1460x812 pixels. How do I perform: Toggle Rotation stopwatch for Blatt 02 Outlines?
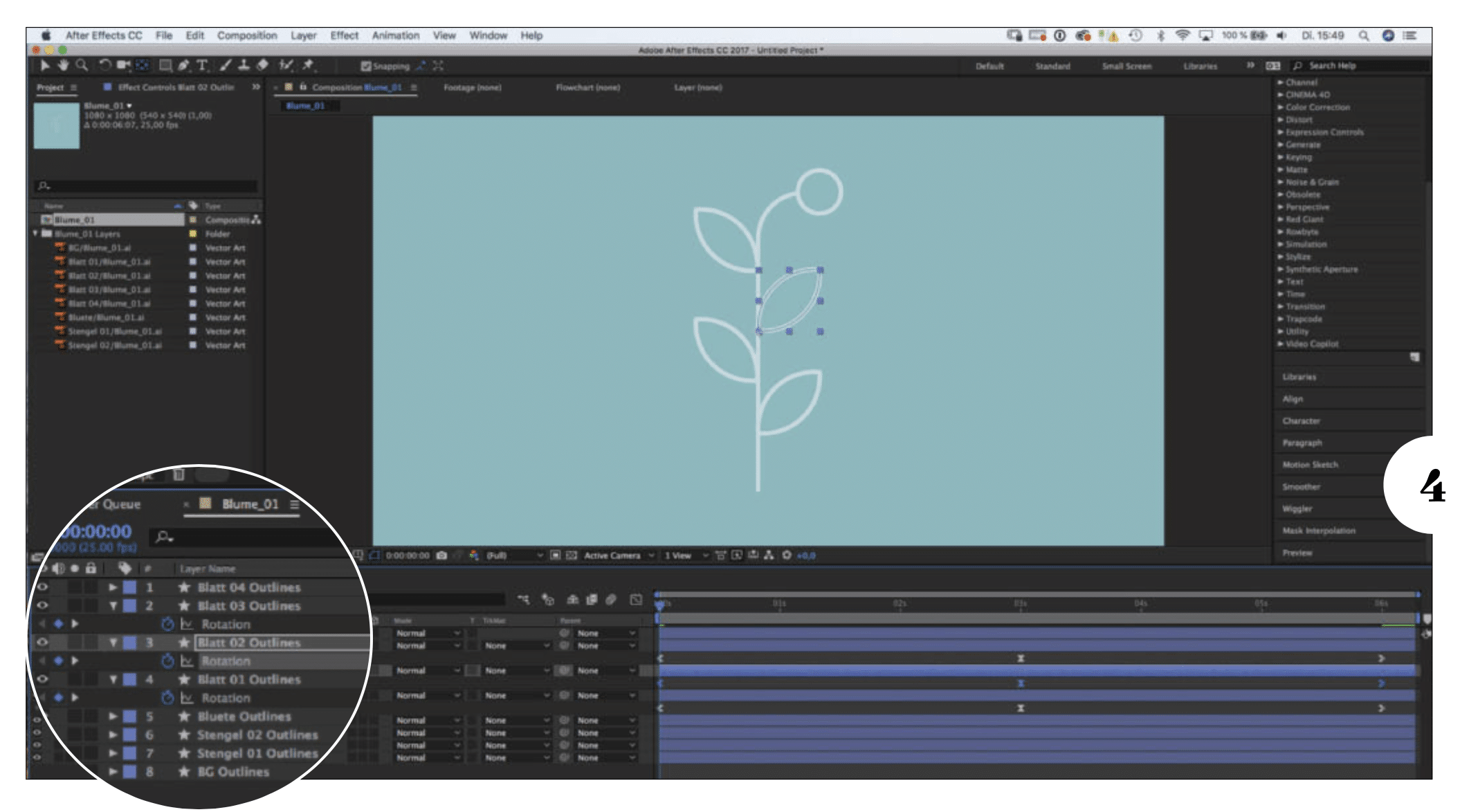pyautogui.click(x=167, y=661)
